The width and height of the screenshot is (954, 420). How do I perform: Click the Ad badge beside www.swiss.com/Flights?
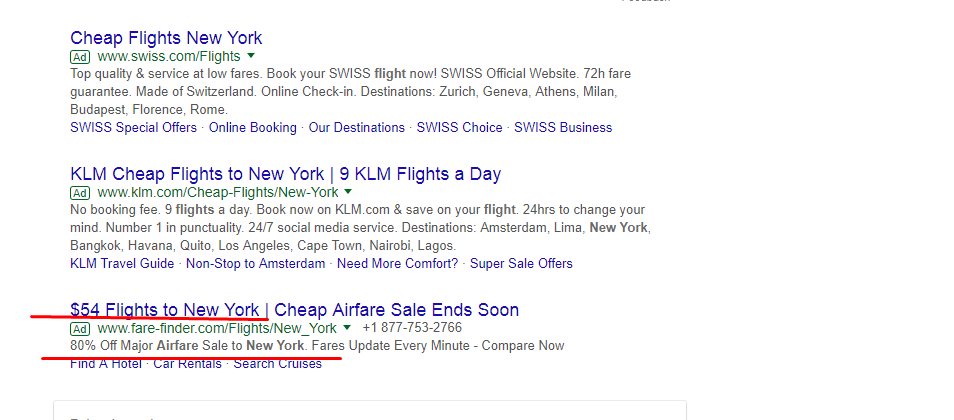pos(80,57)
